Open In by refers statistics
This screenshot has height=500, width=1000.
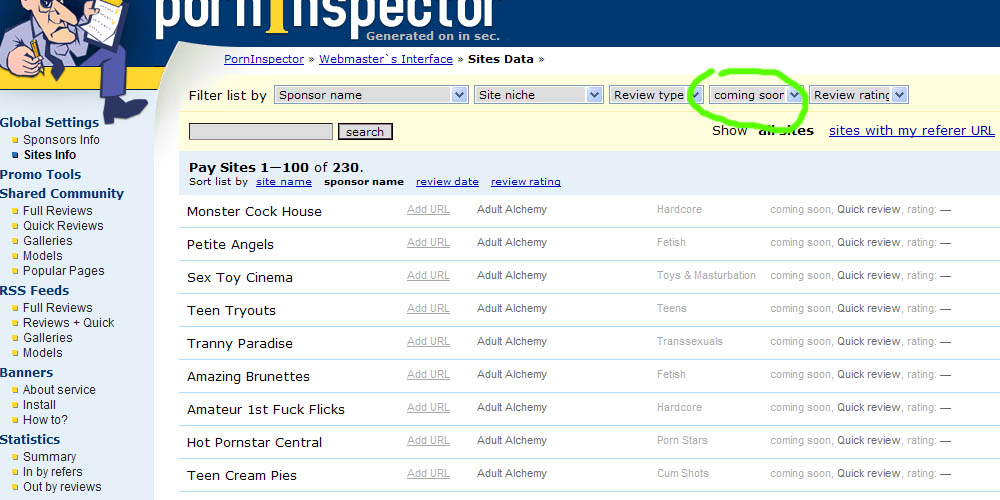(53, 472)
